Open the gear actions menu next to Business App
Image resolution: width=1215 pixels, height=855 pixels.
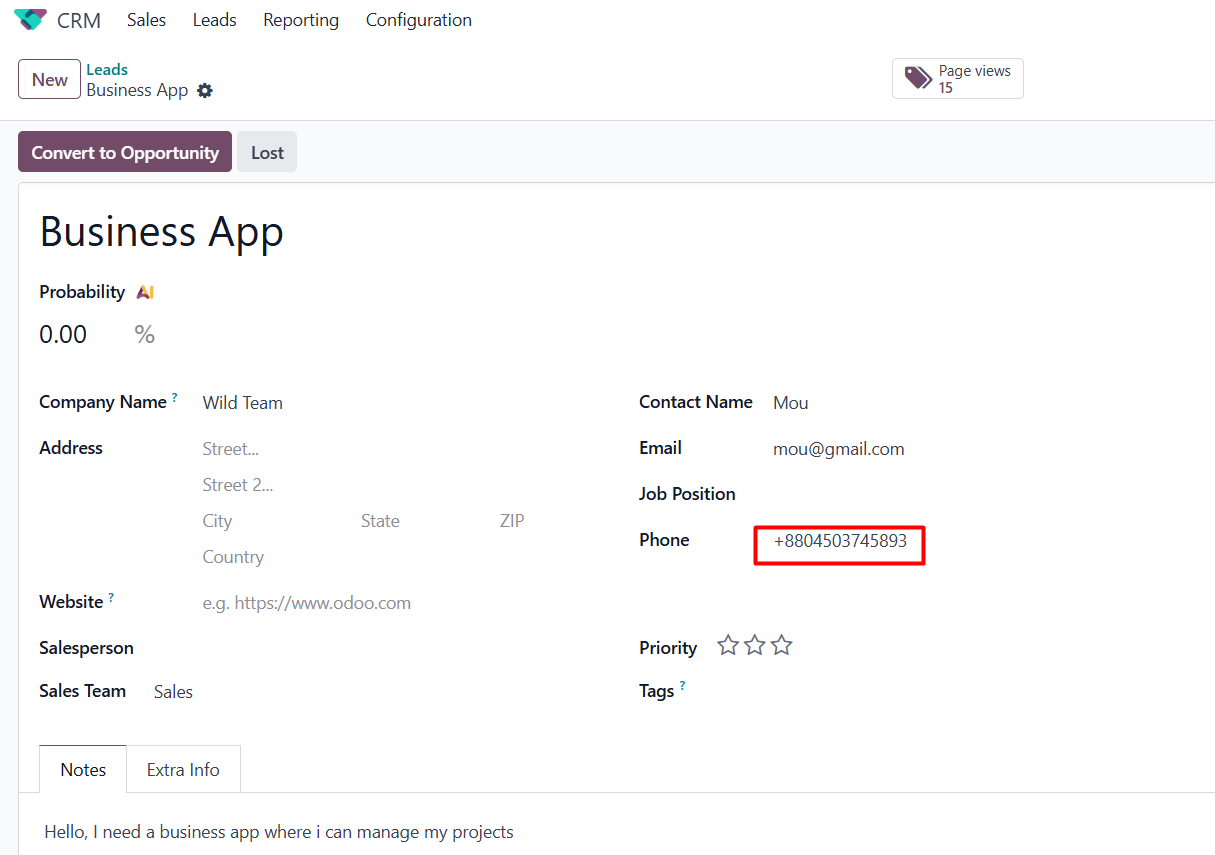[205, 91]
